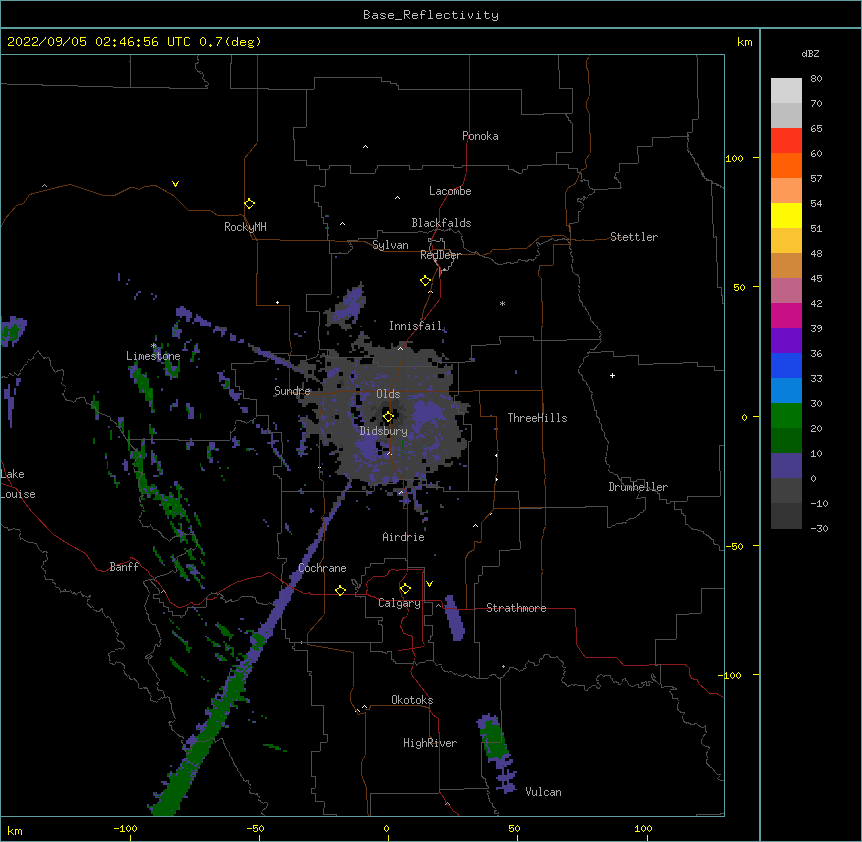Click the Banff town label
Viewport: 862px width, 842px height.
coord(124,567)
